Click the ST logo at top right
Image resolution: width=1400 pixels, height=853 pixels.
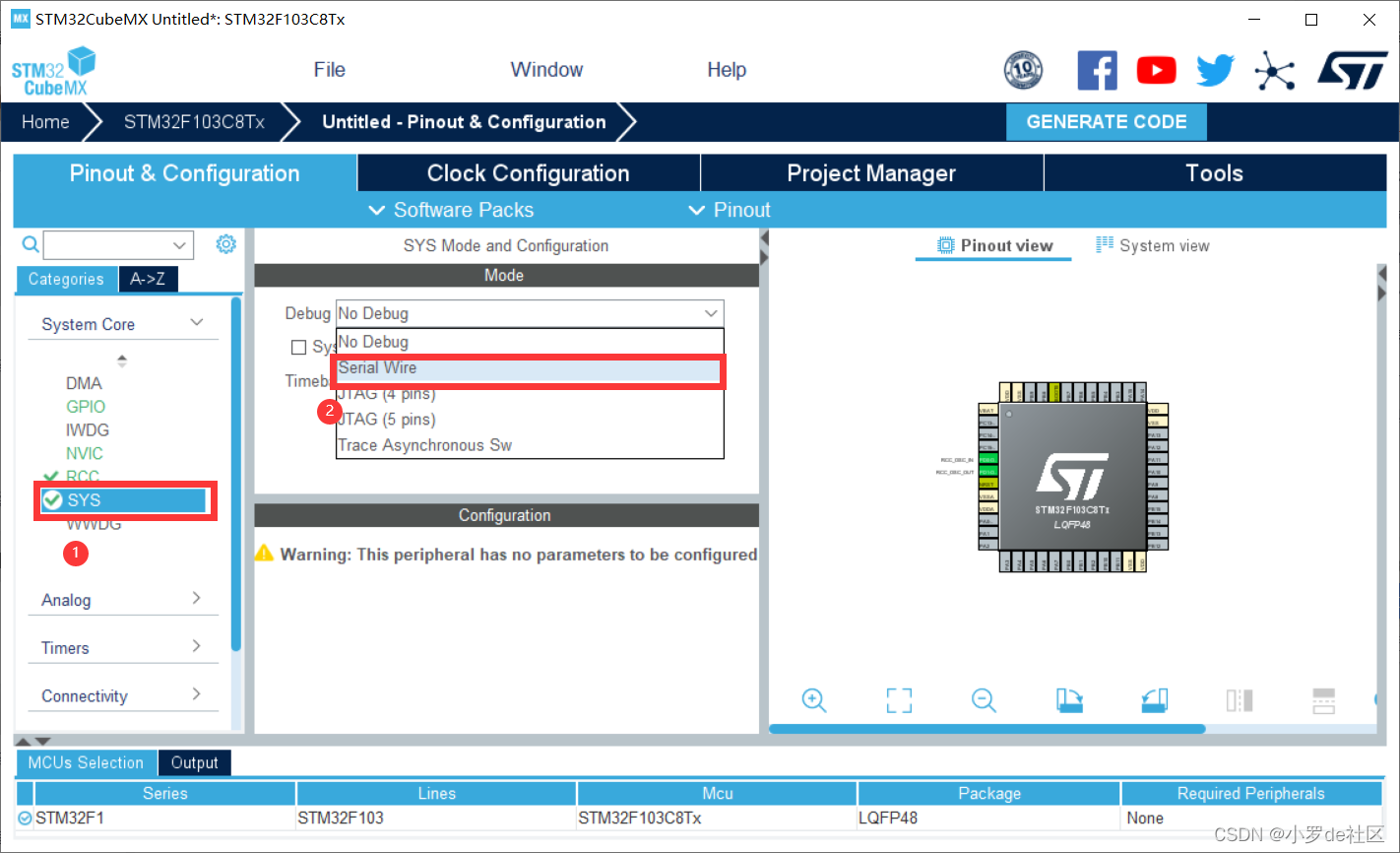1352,71
